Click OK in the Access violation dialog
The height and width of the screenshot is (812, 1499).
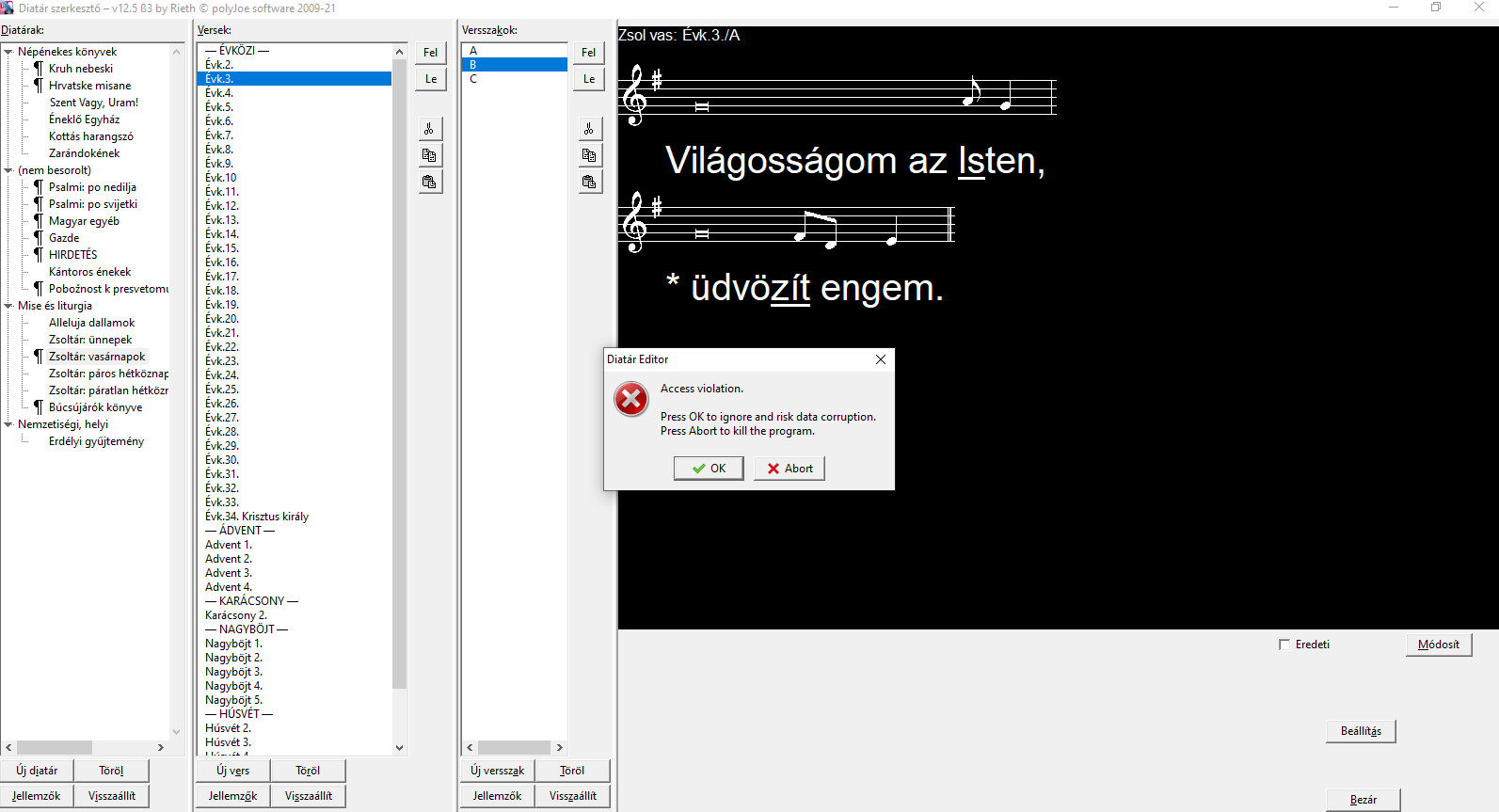(x=709, y=469)
